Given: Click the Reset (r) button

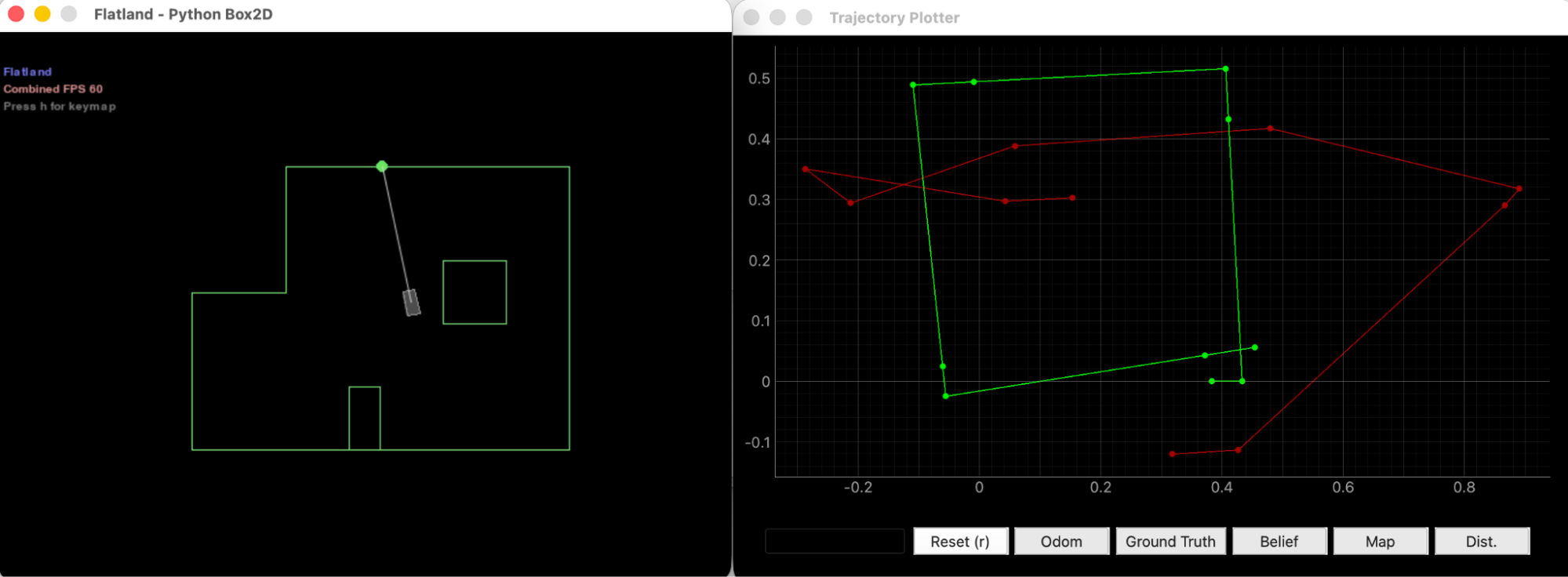Looking at the screenshot, I should [x=960, y=541].
